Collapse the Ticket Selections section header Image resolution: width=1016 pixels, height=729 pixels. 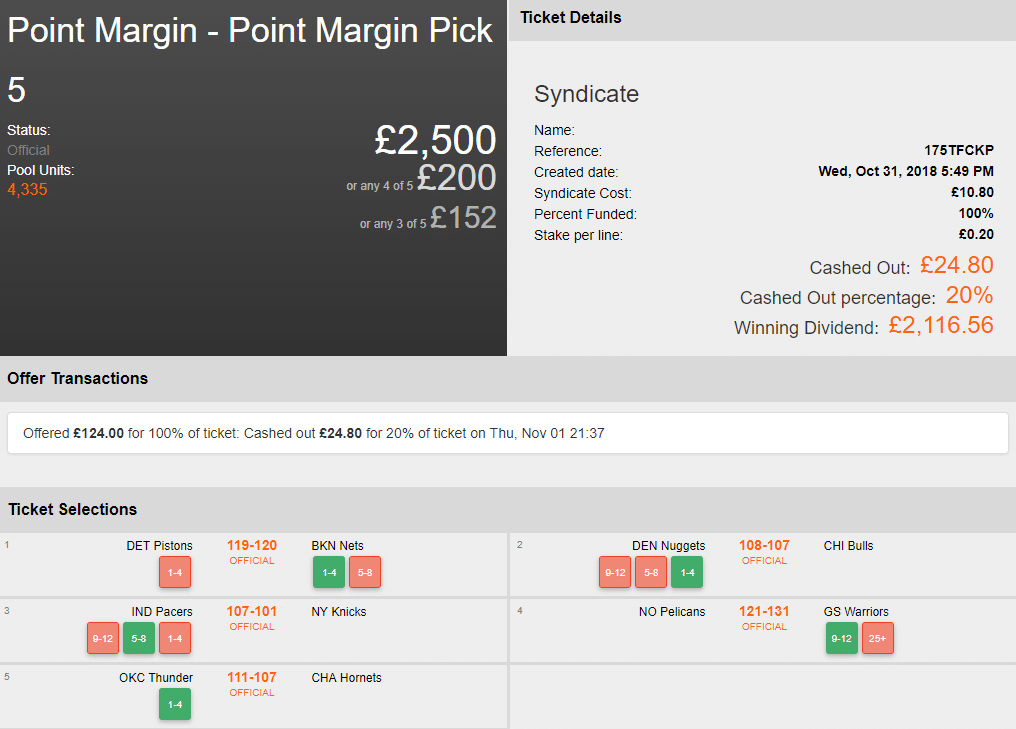[x=73, y=510]
